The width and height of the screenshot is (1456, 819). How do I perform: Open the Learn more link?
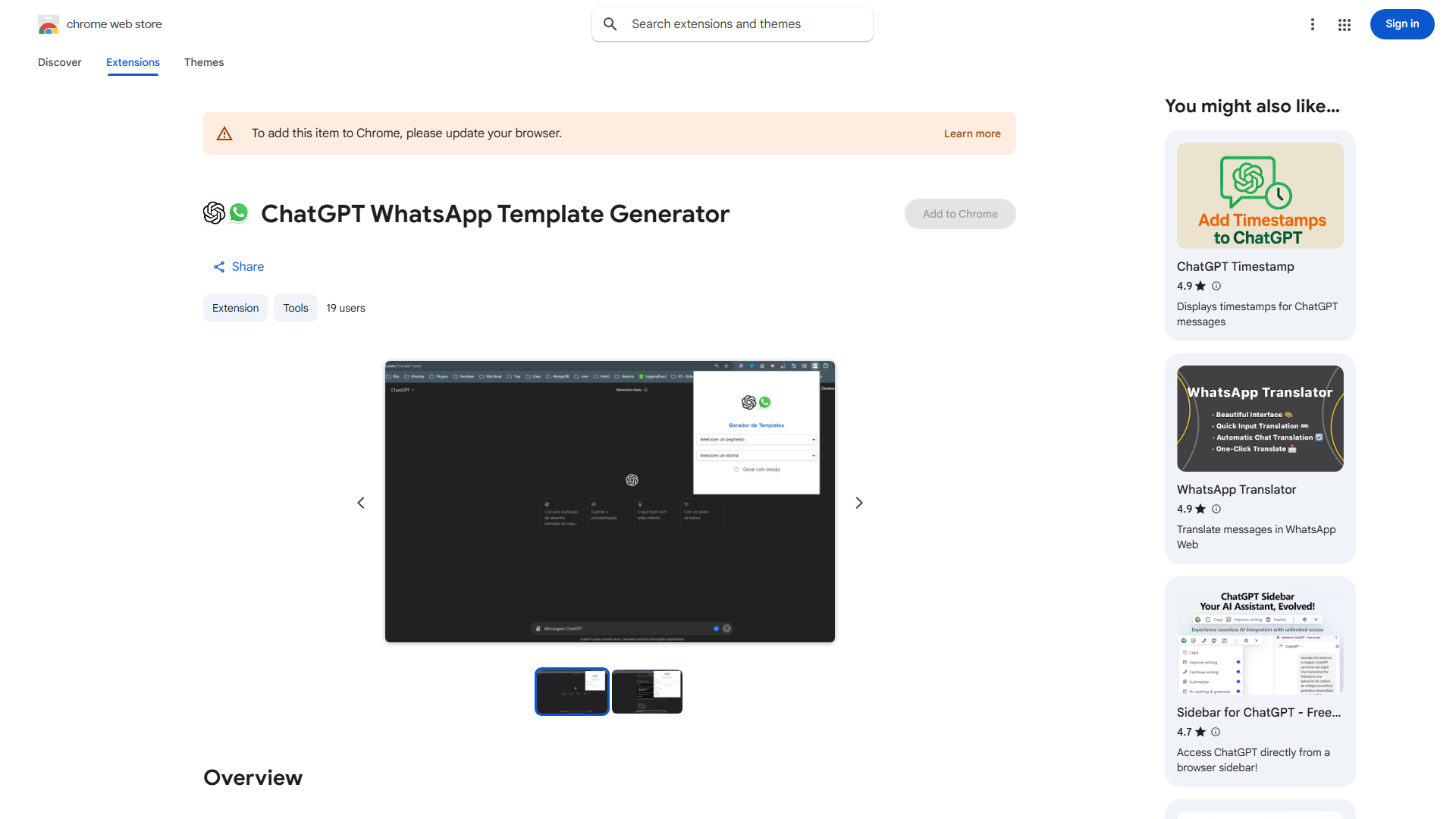click(x=971, y=133)
